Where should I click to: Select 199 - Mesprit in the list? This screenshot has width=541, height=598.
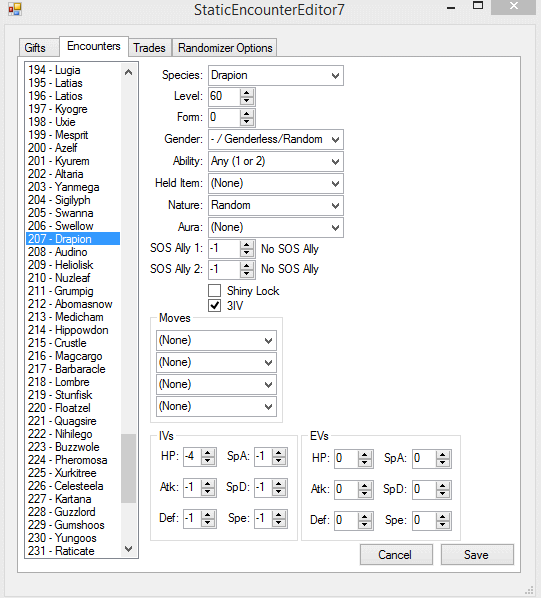pos(73,135)
